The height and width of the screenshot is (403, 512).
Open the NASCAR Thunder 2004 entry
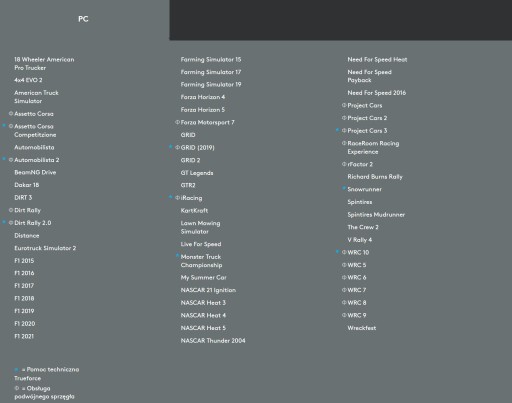[x=213, y=341]
